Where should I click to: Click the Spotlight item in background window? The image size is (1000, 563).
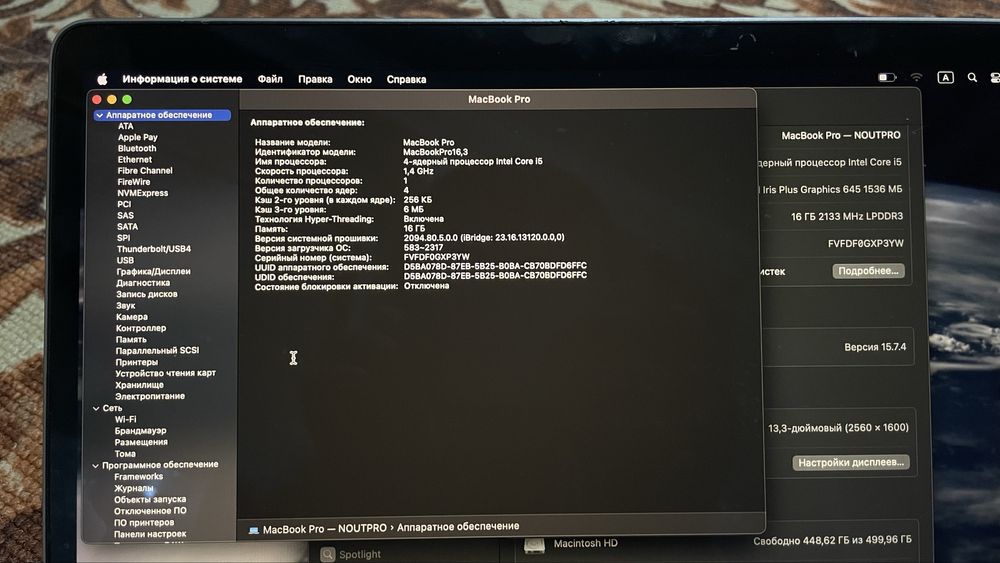coord(359,554)
